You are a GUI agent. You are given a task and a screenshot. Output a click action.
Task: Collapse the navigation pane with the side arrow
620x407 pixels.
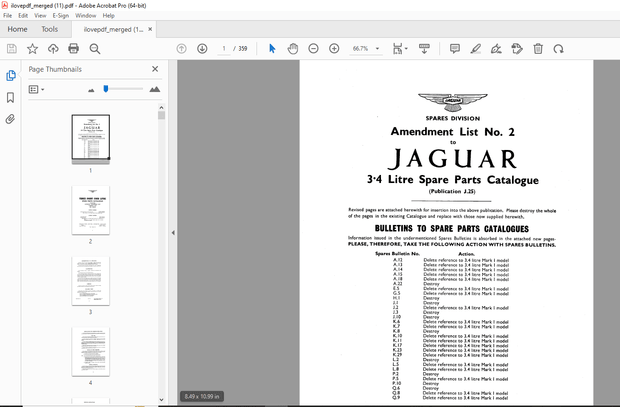click(x=173, y=233)
